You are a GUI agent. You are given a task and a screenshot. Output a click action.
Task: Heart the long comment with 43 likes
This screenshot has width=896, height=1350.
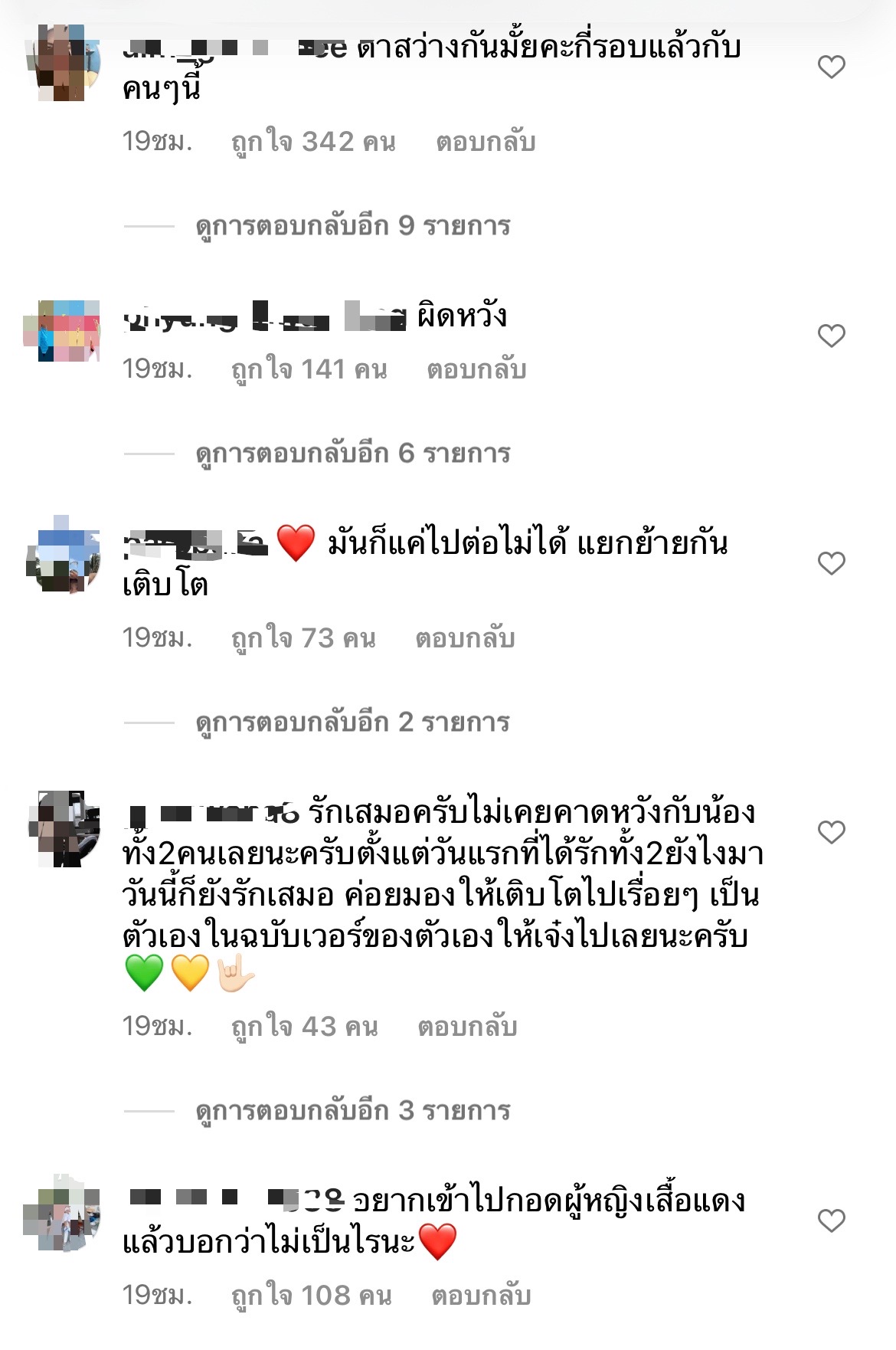831,832
